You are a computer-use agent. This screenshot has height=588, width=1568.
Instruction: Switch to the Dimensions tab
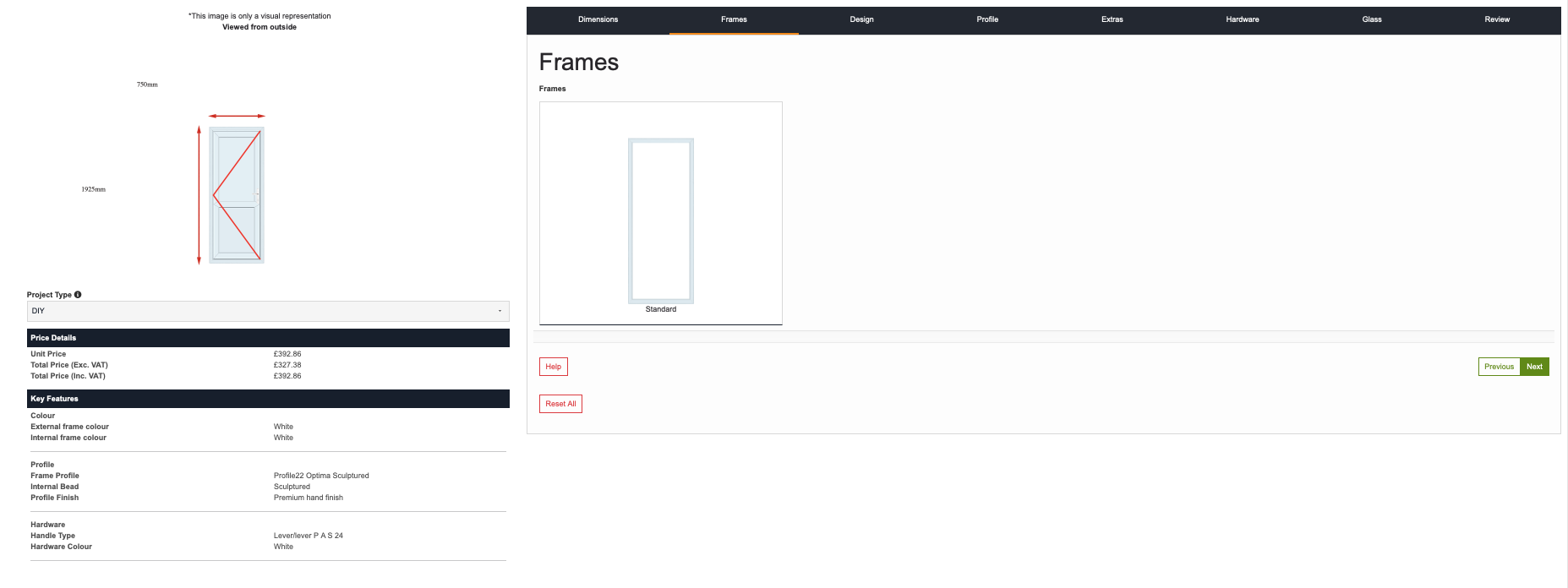coord(598,19)
